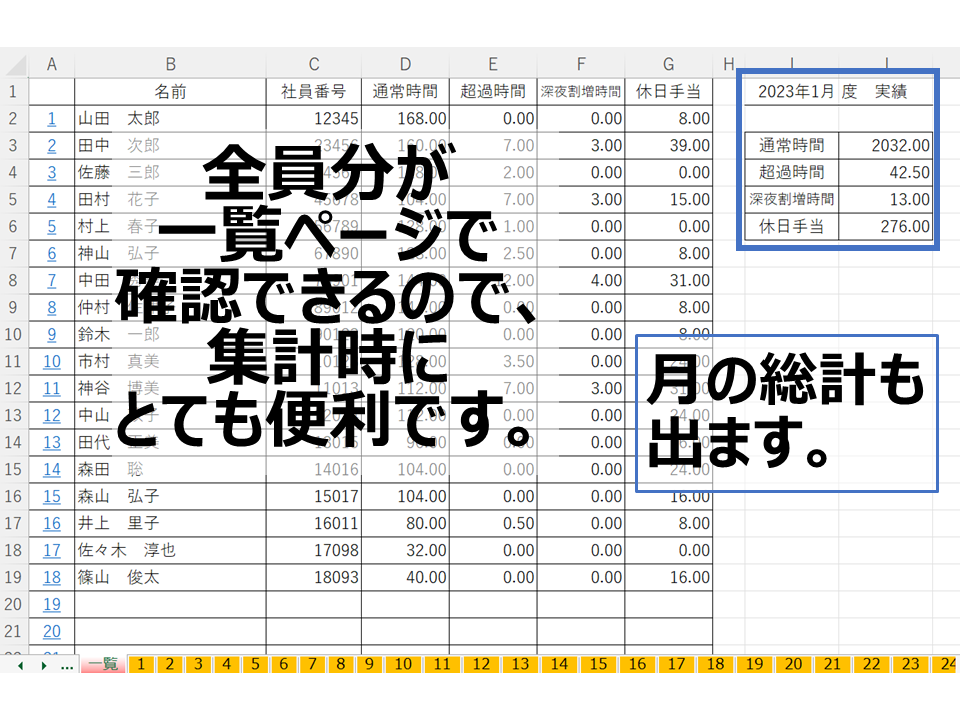Click the select-all corner triangle
960x720 pixels.
pyautogui.click(x=15, y=64)
